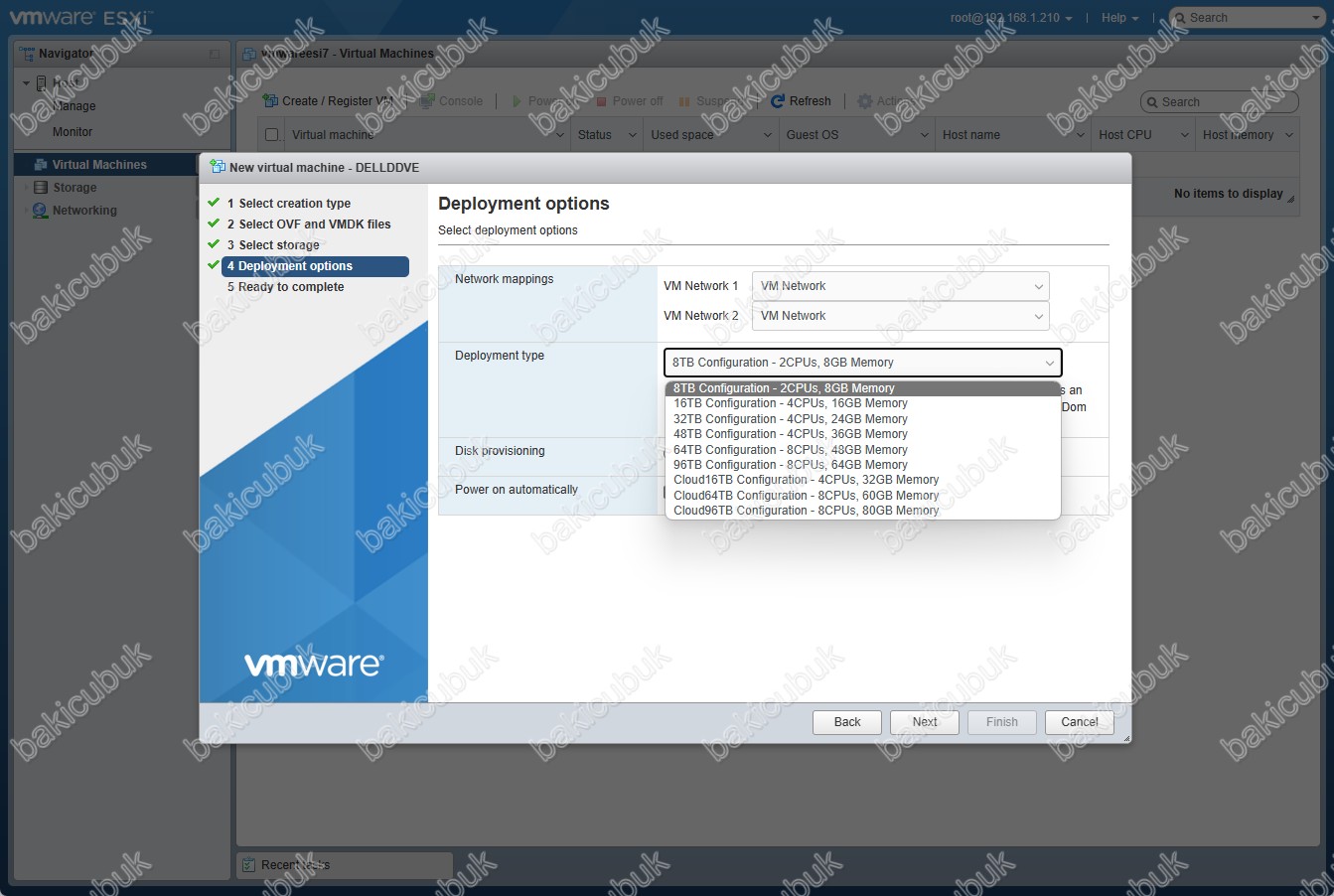Open Networking in Navigator
This screenshot has height=896, width=1334.
tap(84, 211)
